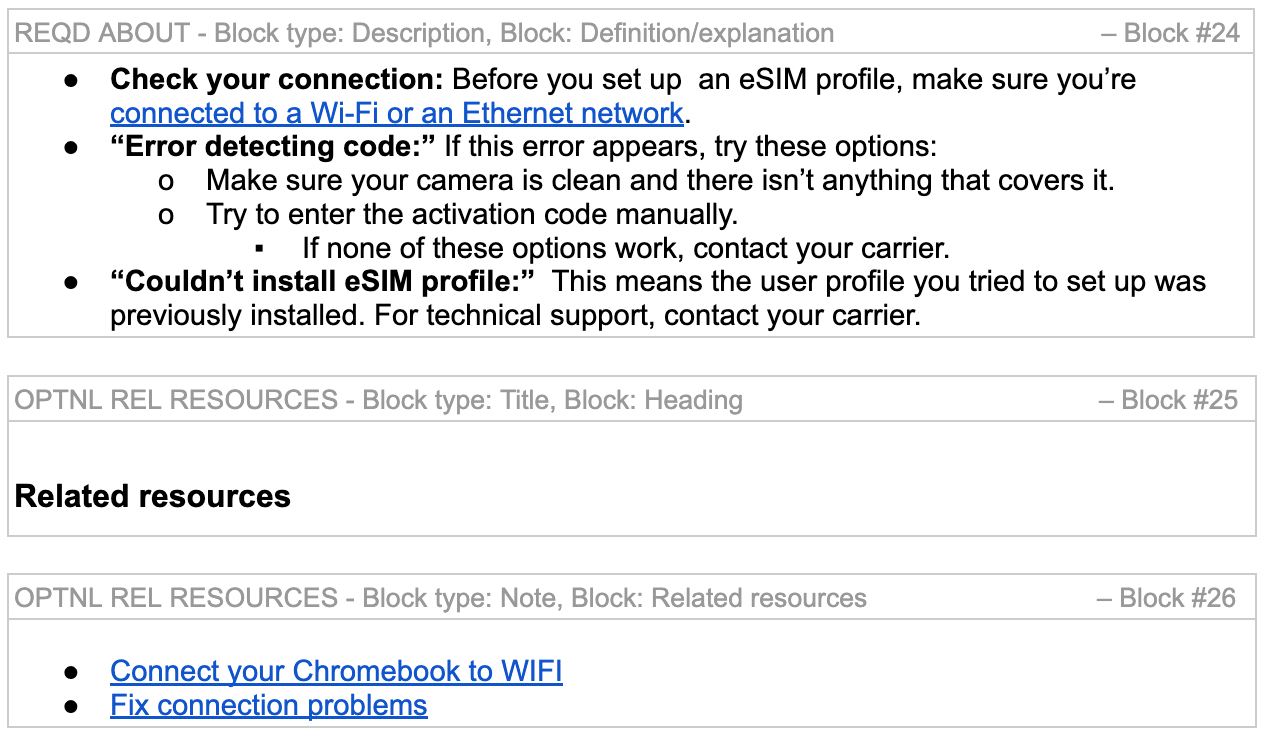Click the bullet before Check your connection
Screen dimensions: 1266x742
[x=71, y=80]
